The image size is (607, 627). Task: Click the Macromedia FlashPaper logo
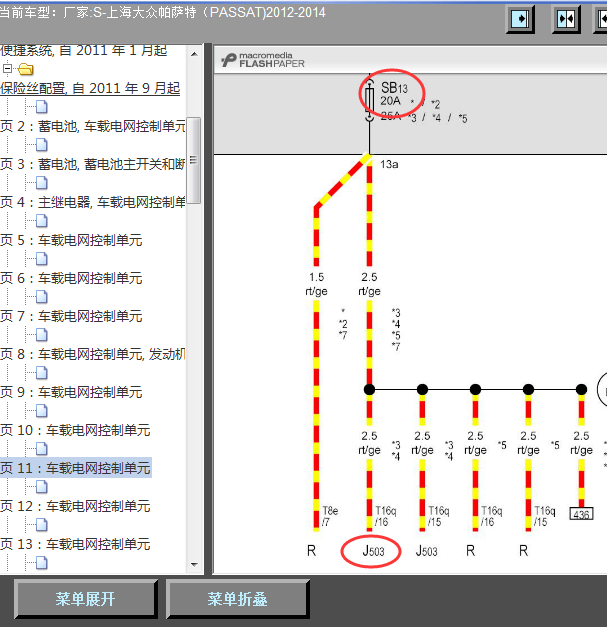coord(263,60)
